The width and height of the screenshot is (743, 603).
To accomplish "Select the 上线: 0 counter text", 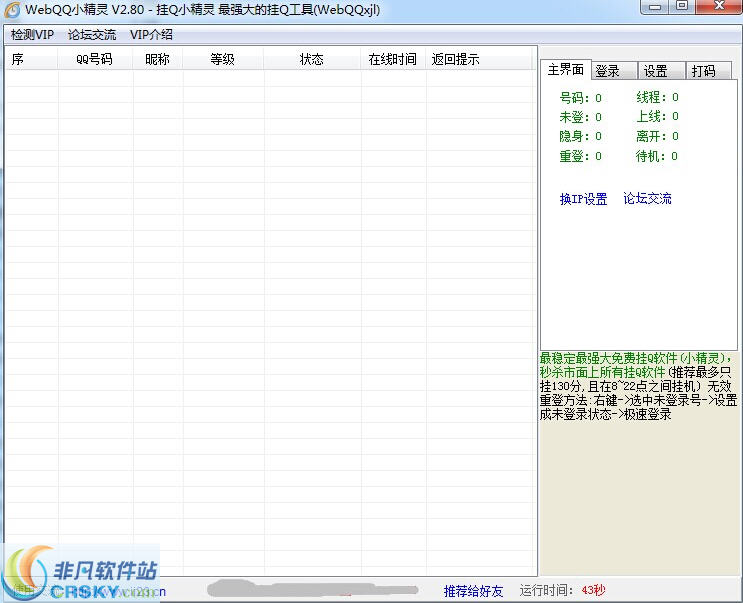I will (657, 116).
